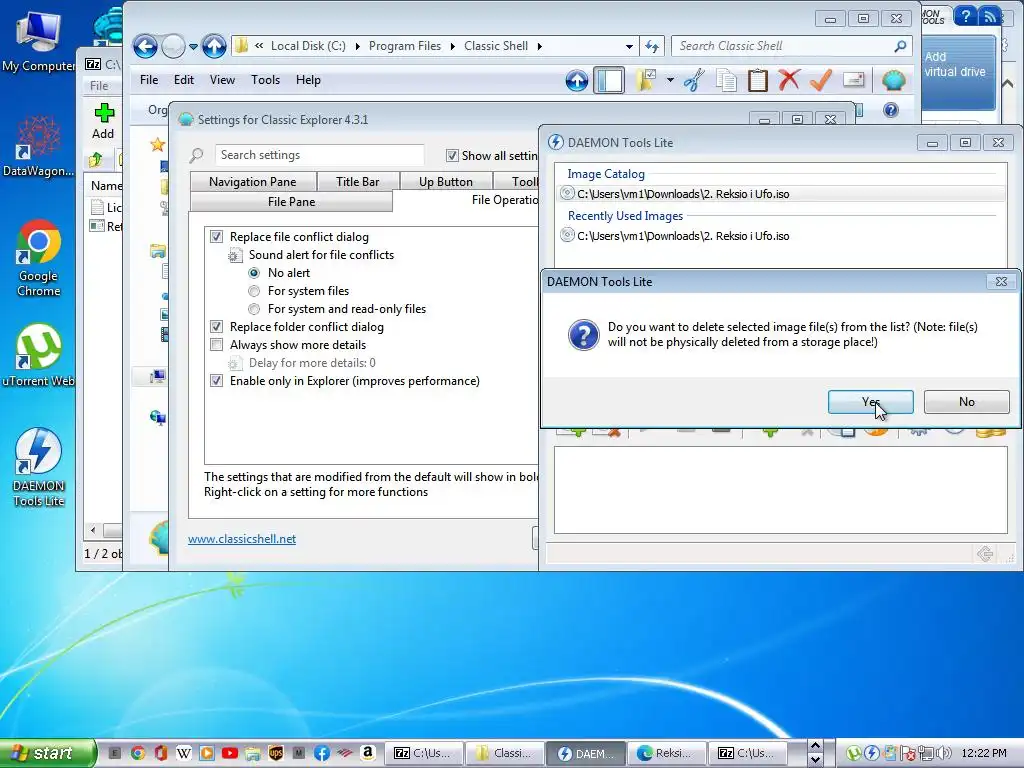This screenshot has height=768, width=1024.
Task: Click the scissors Cut icon
Action: 694,80
